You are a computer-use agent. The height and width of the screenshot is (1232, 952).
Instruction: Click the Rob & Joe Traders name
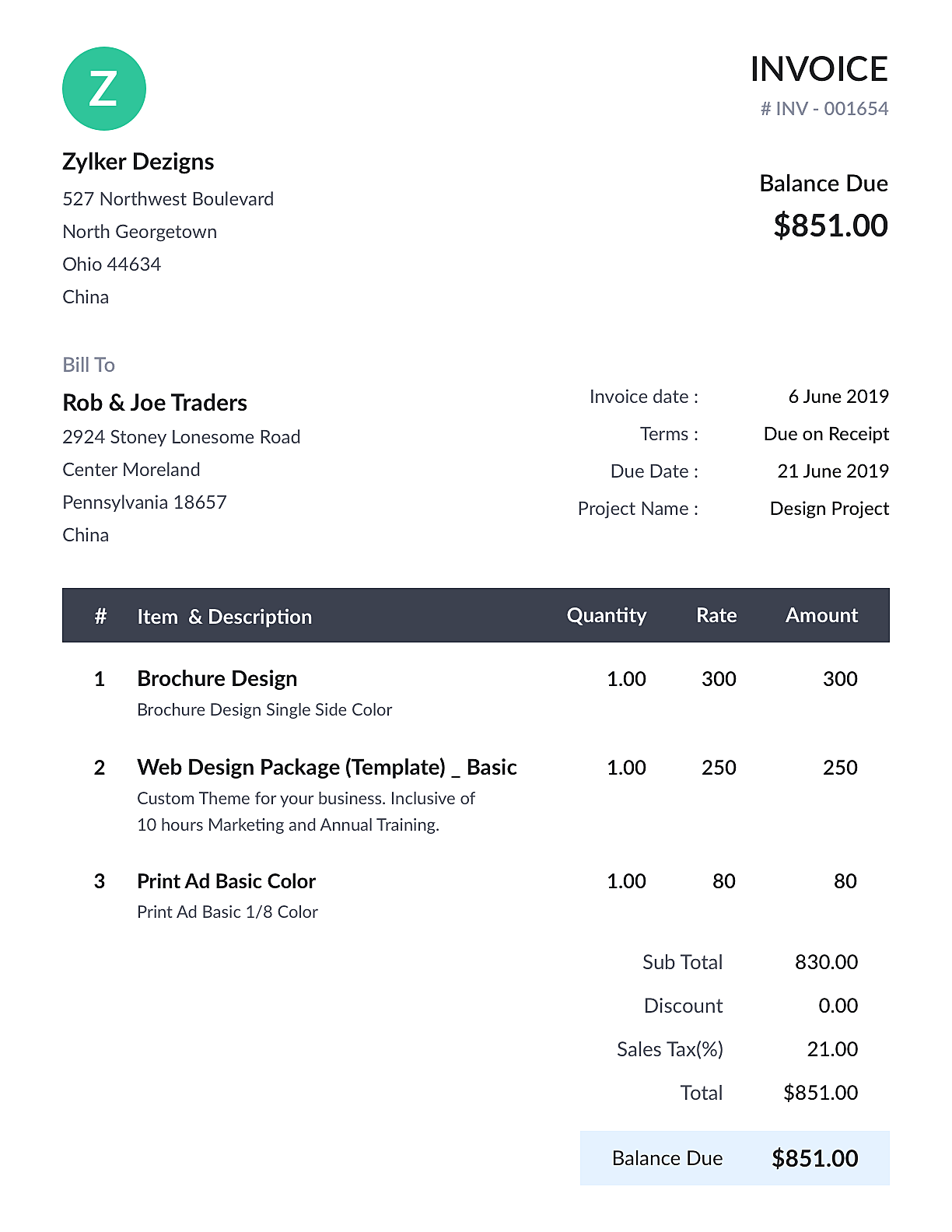155,403
